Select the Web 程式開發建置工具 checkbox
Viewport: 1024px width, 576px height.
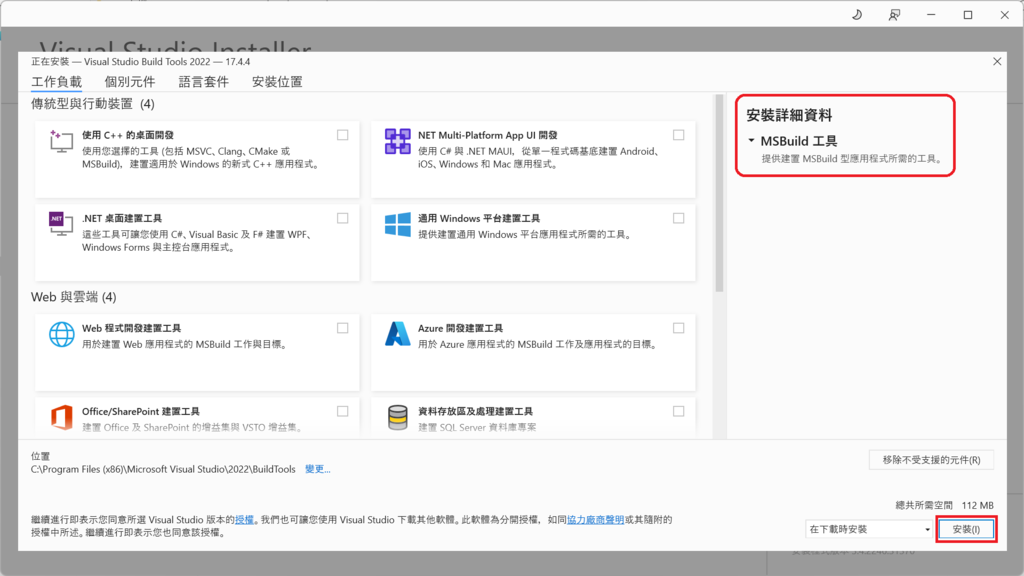click(342, 328)
